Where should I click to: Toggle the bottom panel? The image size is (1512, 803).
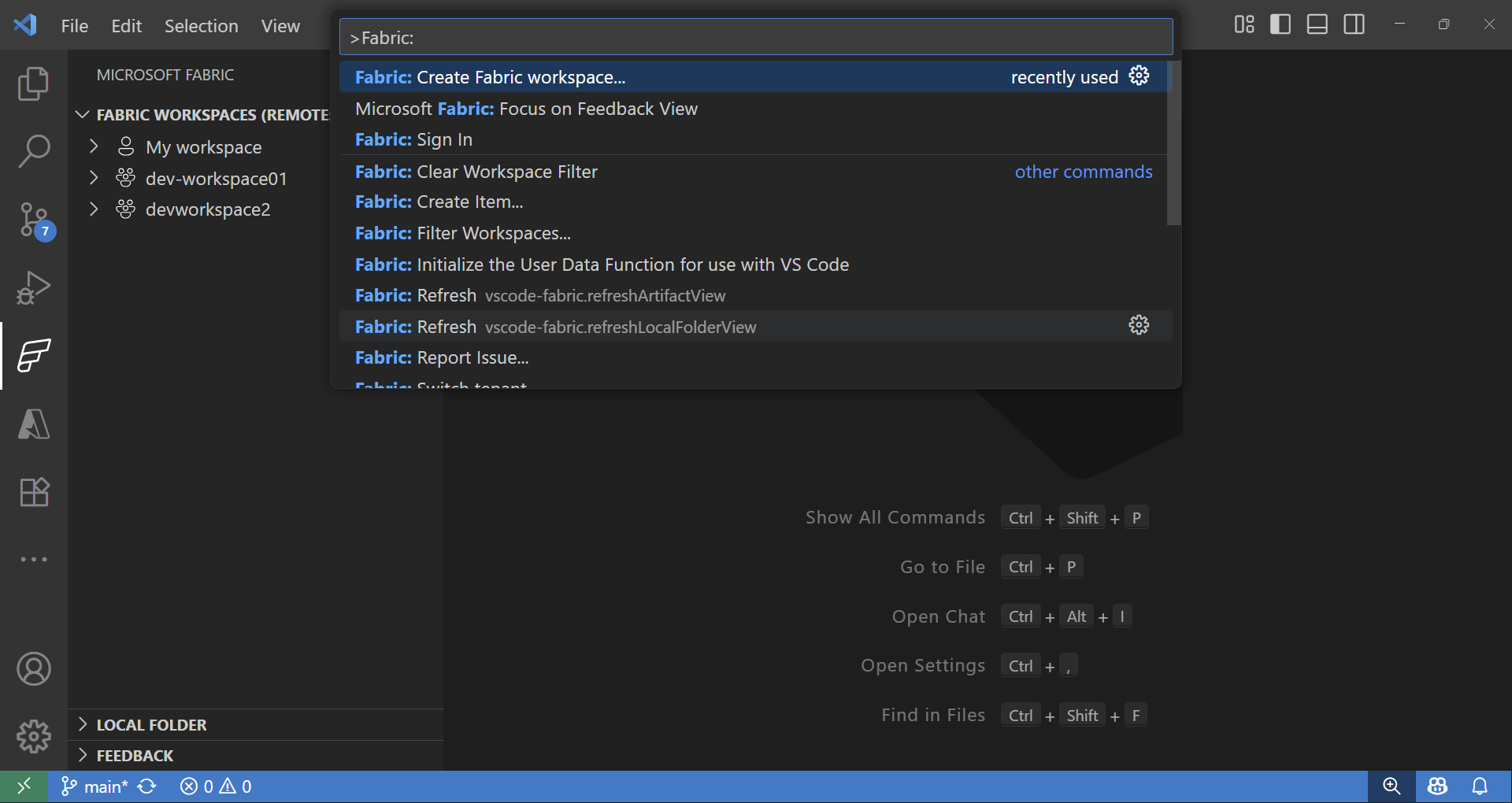point(1317,24)
